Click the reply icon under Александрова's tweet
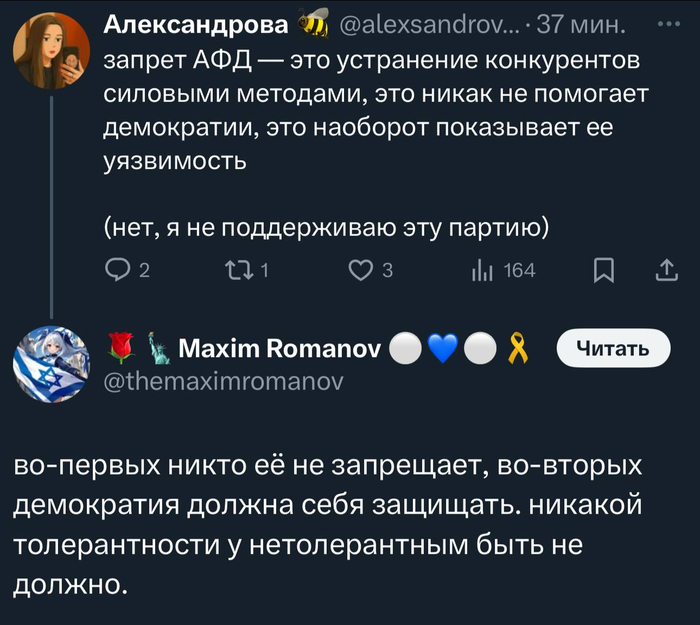 tap(119, 270)
